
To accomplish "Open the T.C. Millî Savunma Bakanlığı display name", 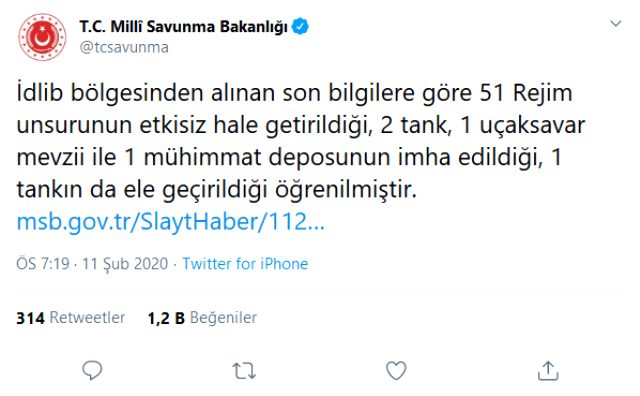I will [x=184, y=27].
